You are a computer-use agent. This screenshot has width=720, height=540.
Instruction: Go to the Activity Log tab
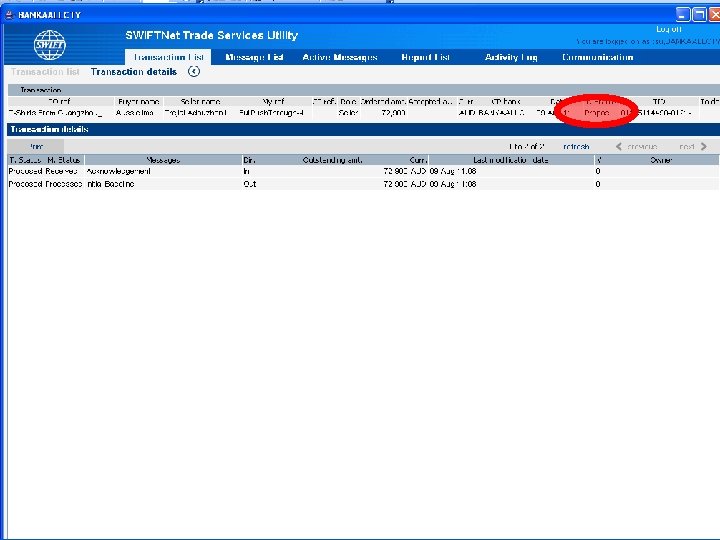pos(511,57)
